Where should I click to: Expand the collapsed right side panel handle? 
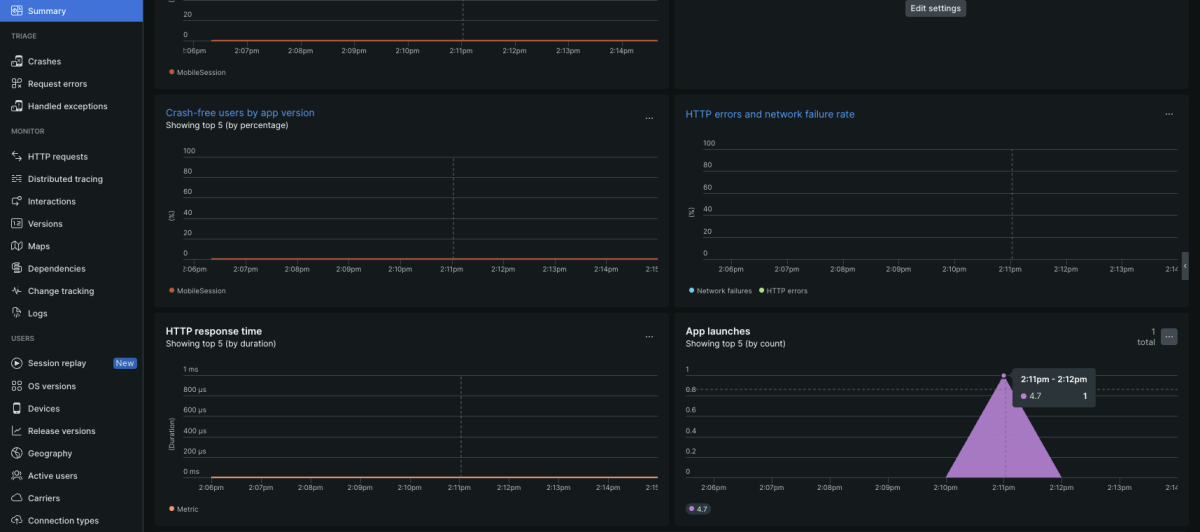1185,265
